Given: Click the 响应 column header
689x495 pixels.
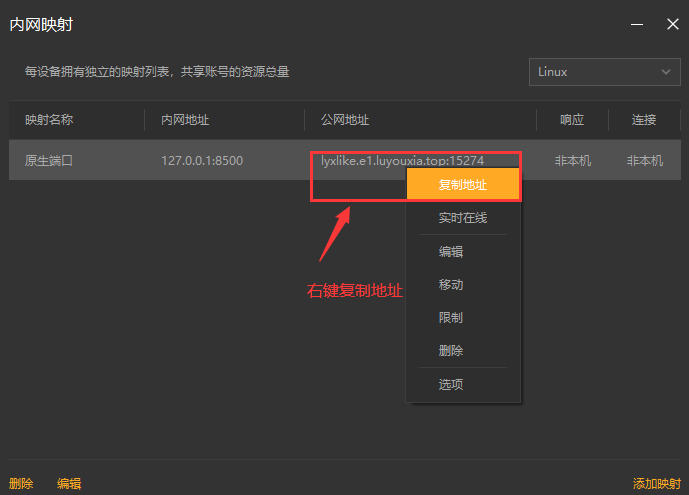Looking at the screenshot, I should [572, 120].
